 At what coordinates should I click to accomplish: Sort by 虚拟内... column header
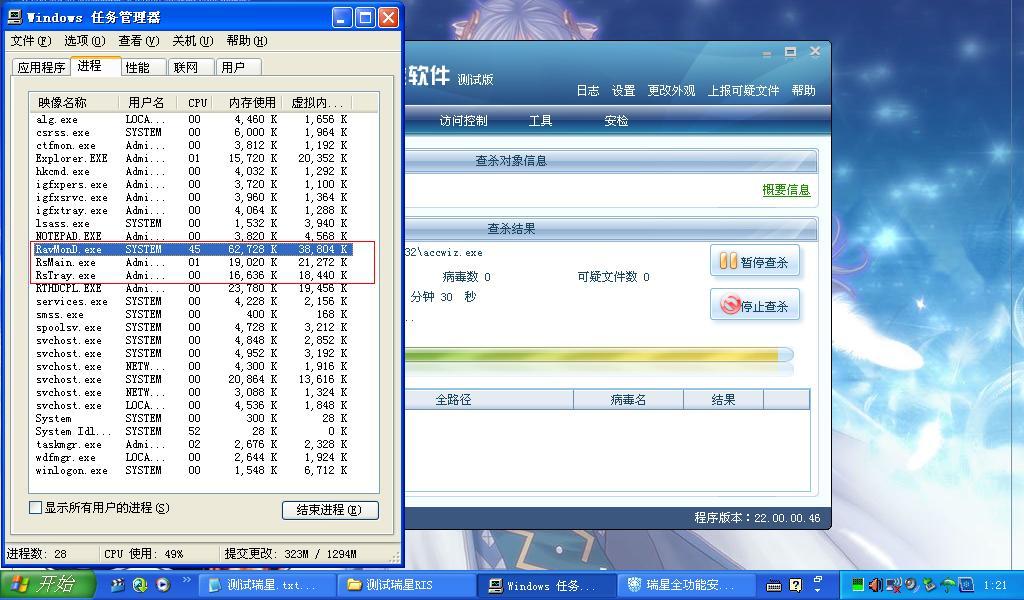pyautogui.click(x=317, y=103)
